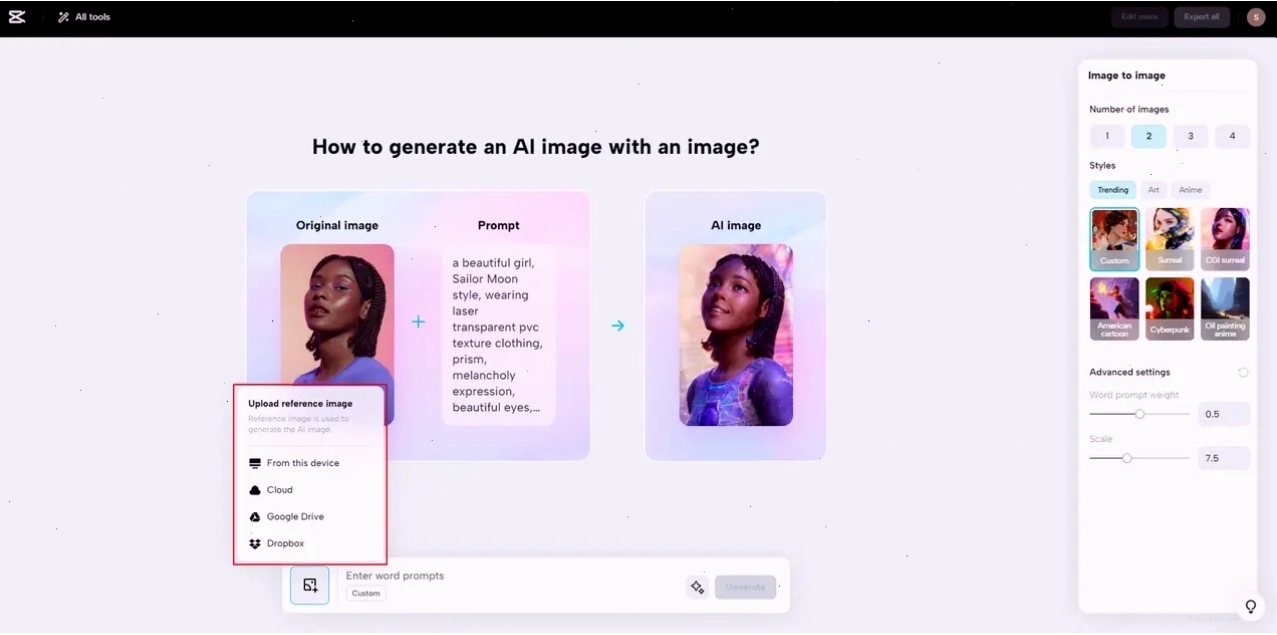Click the Image to image panel title

[1126, 75]
